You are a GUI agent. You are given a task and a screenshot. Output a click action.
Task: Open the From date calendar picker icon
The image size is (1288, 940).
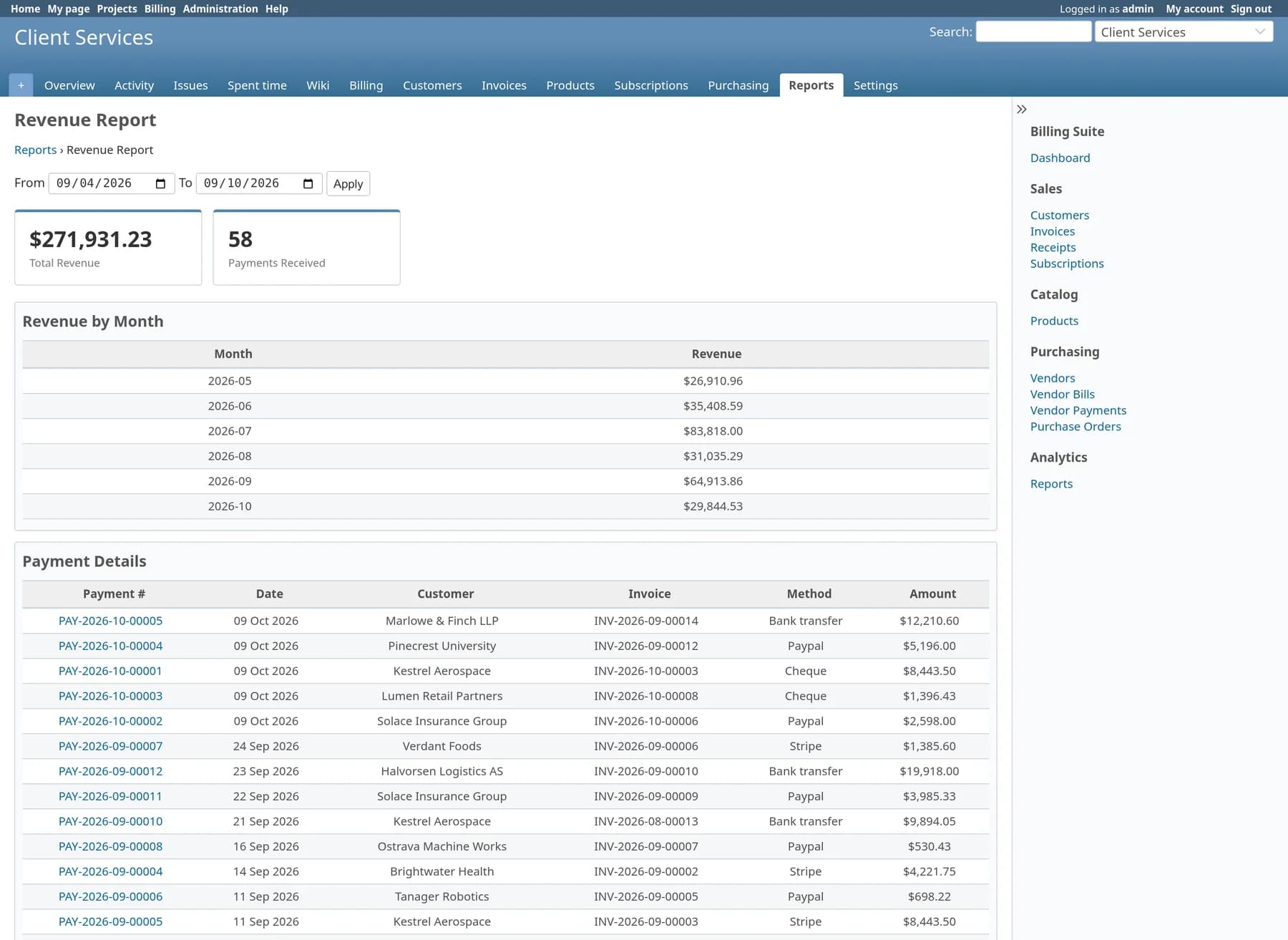(x=160, y=184)
